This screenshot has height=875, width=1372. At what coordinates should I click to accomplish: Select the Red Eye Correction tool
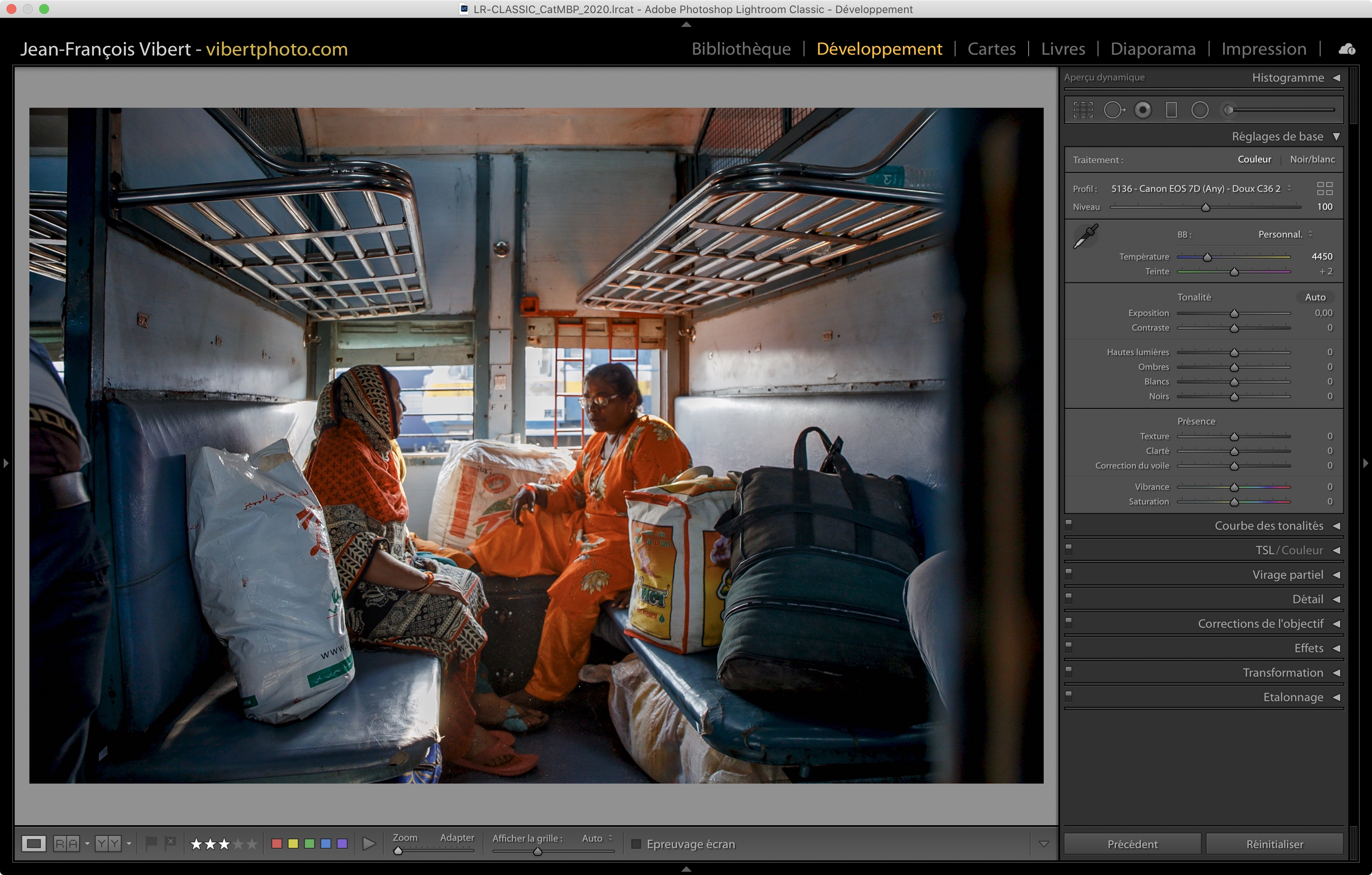pyautogui.click(x=1143, y=110)
